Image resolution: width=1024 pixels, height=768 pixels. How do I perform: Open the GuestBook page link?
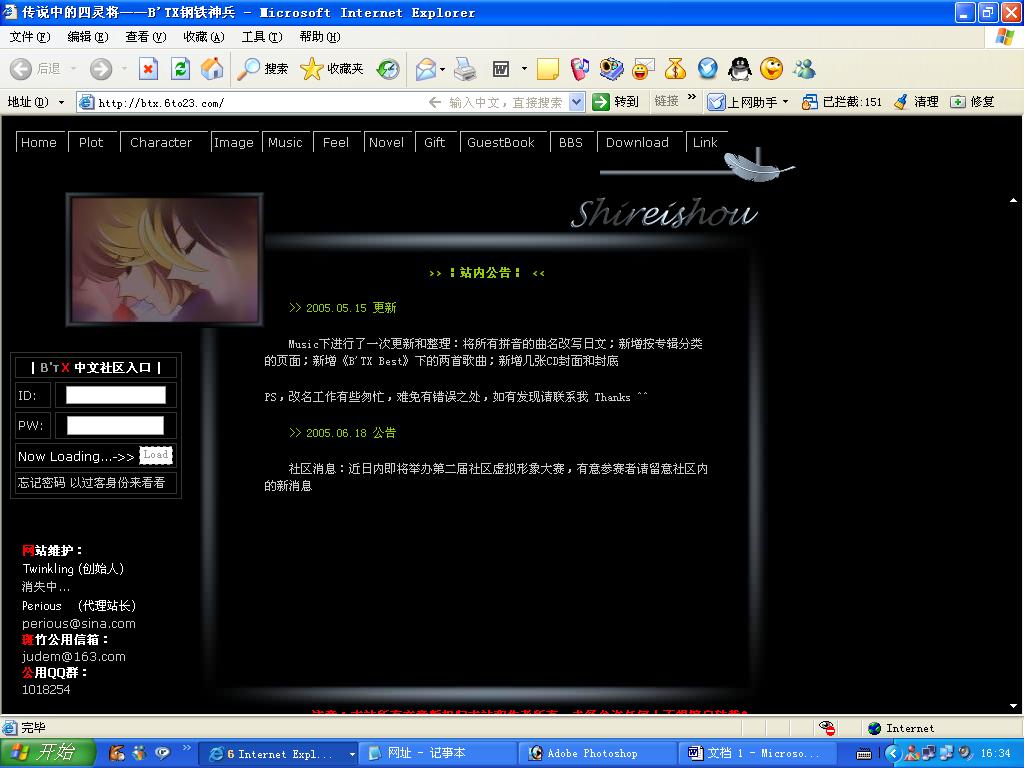pyautogui.click(x=501, y=142)
